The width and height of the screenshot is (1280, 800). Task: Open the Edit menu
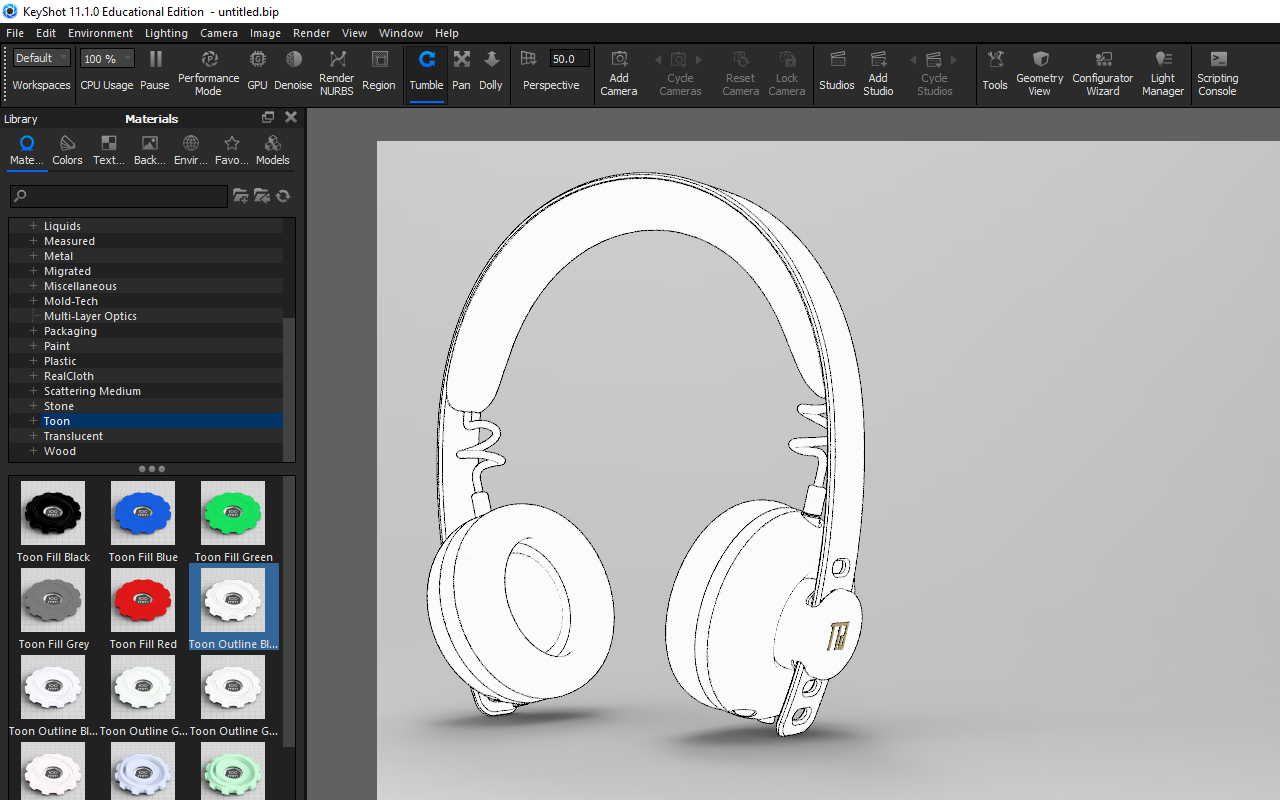(46, 33)
